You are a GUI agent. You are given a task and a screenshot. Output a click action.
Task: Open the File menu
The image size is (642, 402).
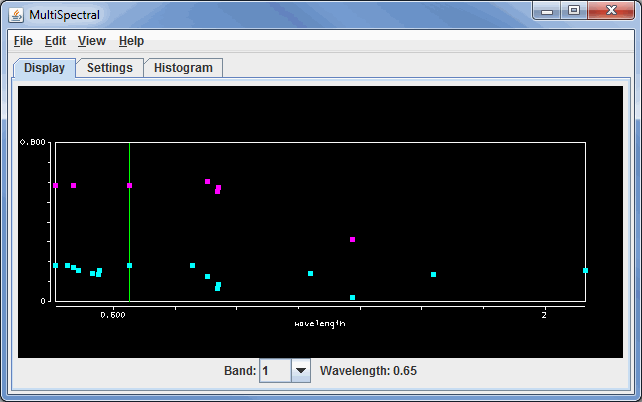[23, 41]
